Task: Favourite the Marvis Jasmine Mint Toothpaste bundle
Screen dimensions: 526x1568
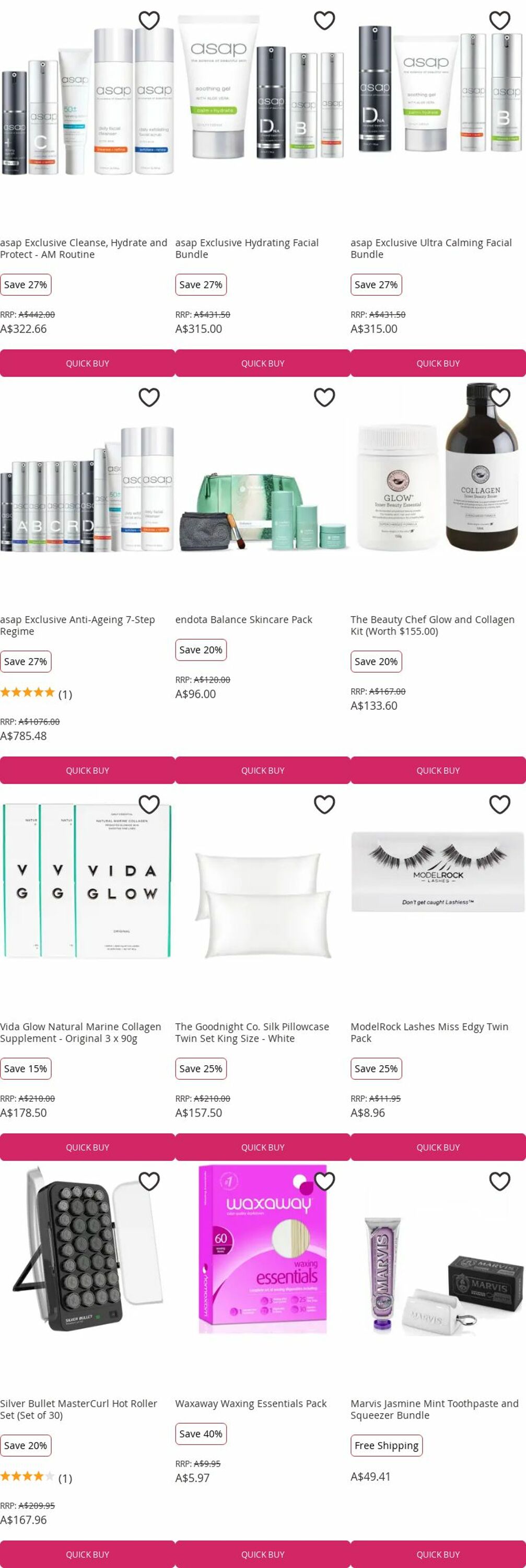Action: 499,1181
